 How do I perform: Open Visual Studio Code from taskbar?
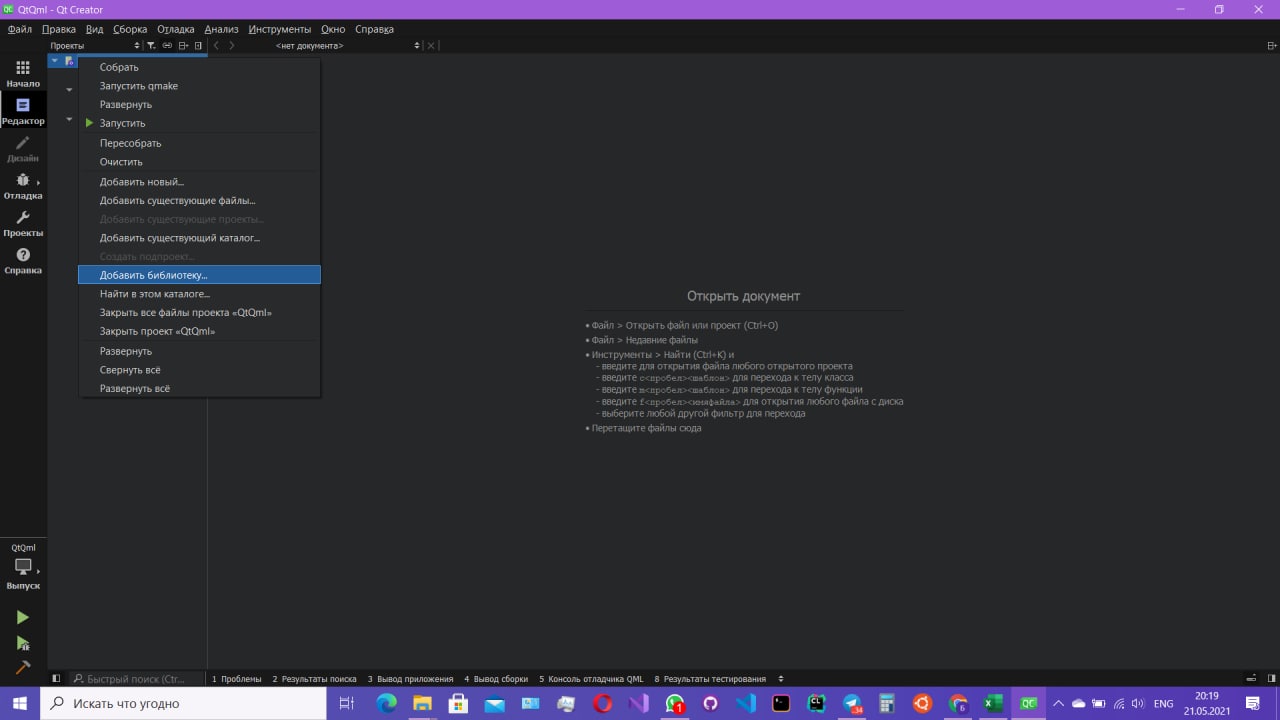click(745, 703)
